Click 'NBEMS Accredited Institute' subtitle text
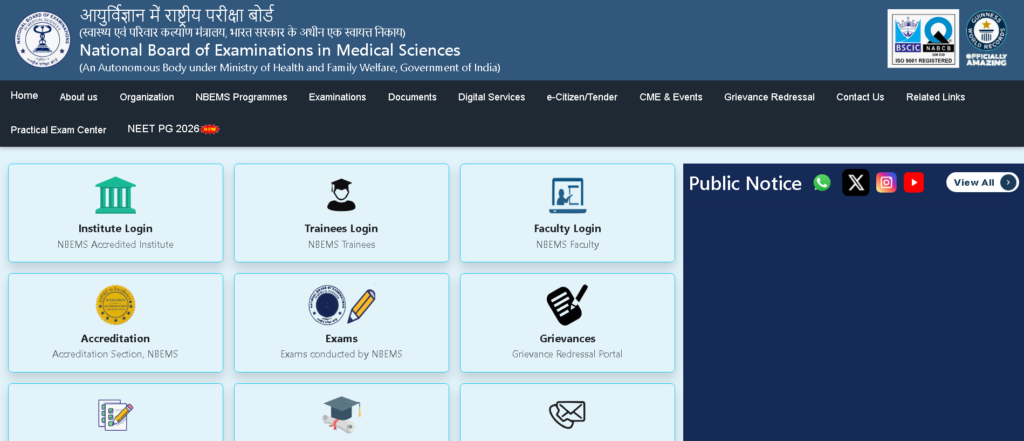The image size is (1024, 441). (116, 244)
